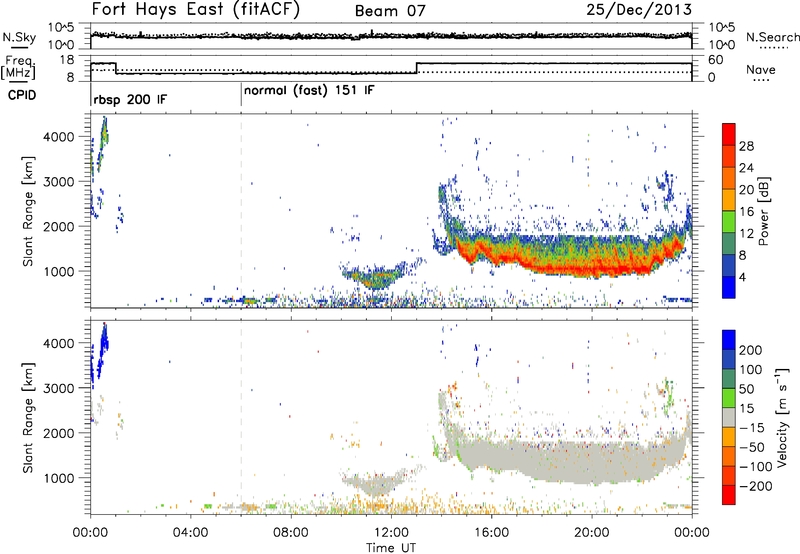Click the '12:00' time tick label
This screenshot has width=800, height=554.
[391, 533]
